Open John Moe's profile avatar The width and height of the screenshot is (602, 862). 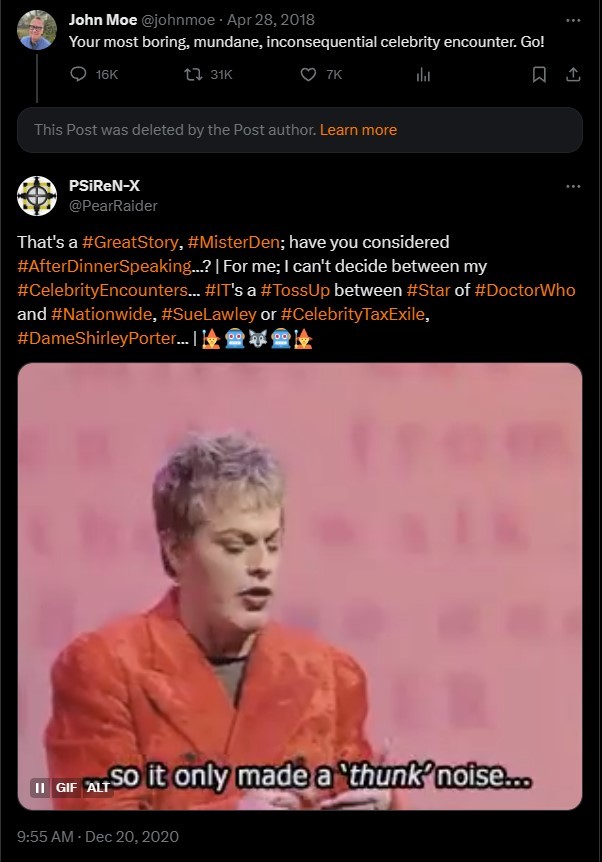pos(37,30)
